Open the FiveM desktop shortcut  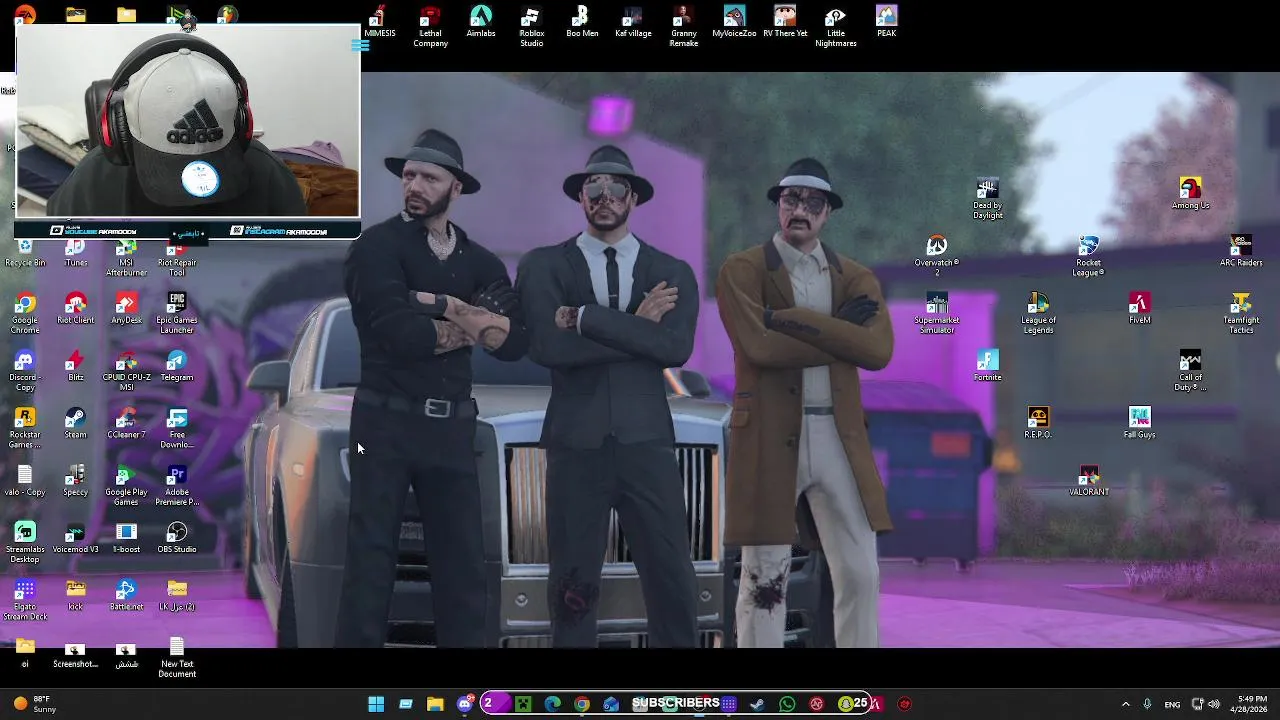[x=1139, y=308]
